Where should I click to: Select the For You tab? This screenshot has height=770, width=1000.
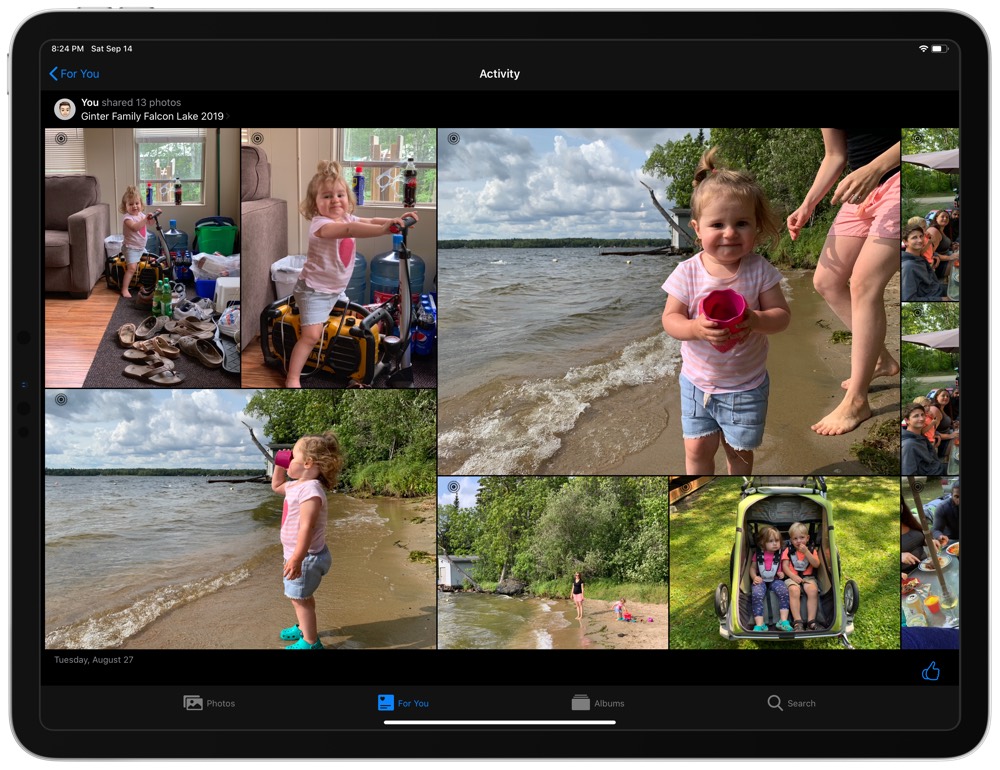403,703
